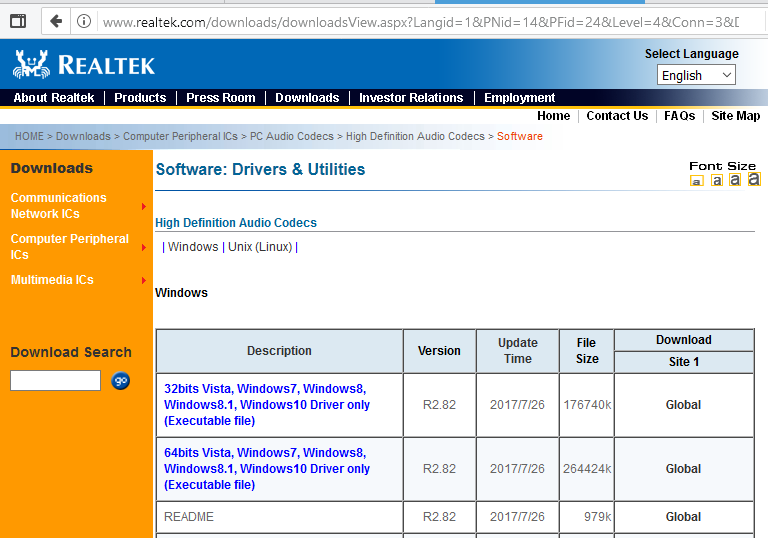Open the FAQs link
The width and height of the screenshot is (768, 538).
pyautogui.click(x=679, y=116)
